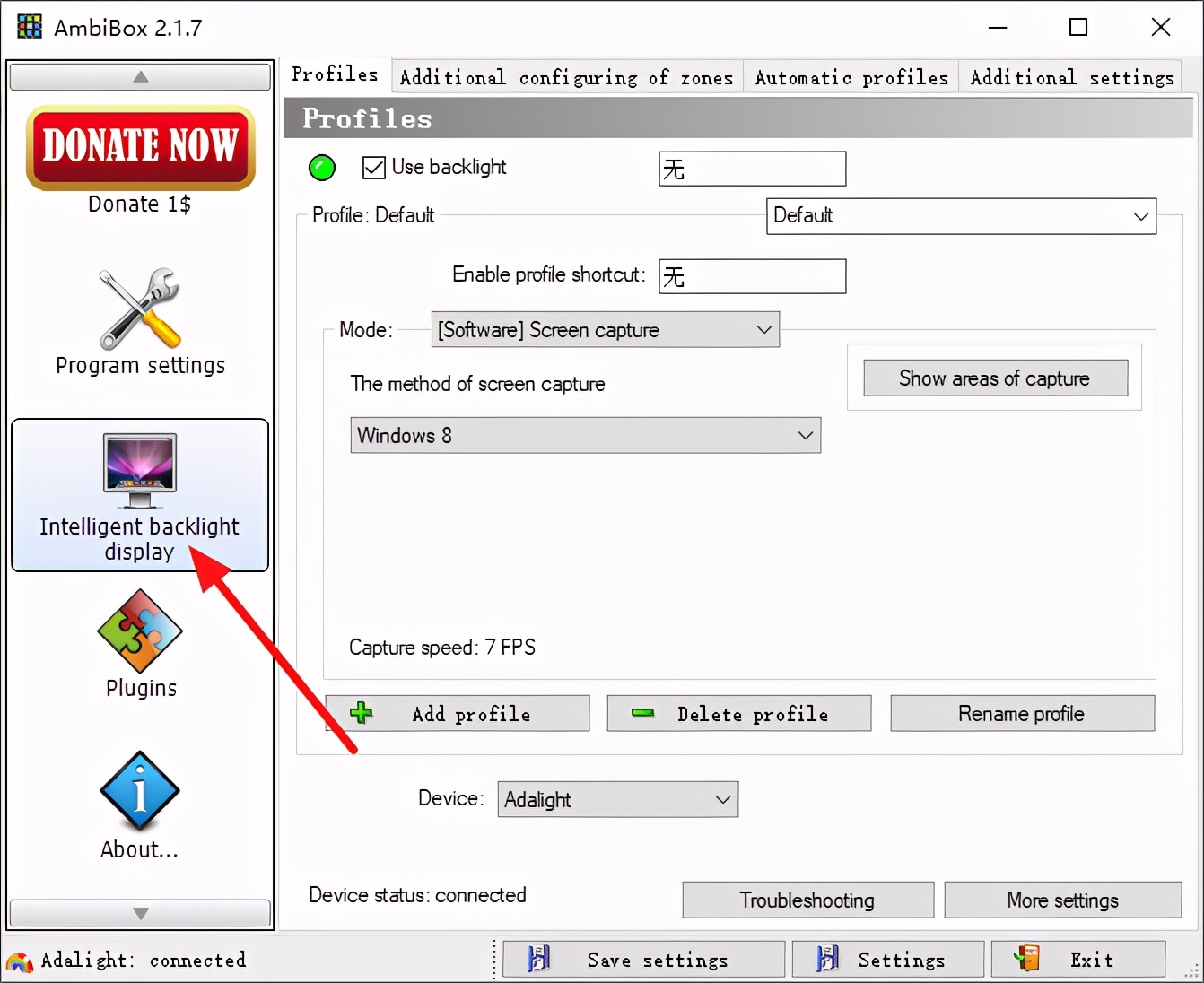This screenshot has width=1204, height=983.
Task: Click Save settings button
Action: coord(644,961)
